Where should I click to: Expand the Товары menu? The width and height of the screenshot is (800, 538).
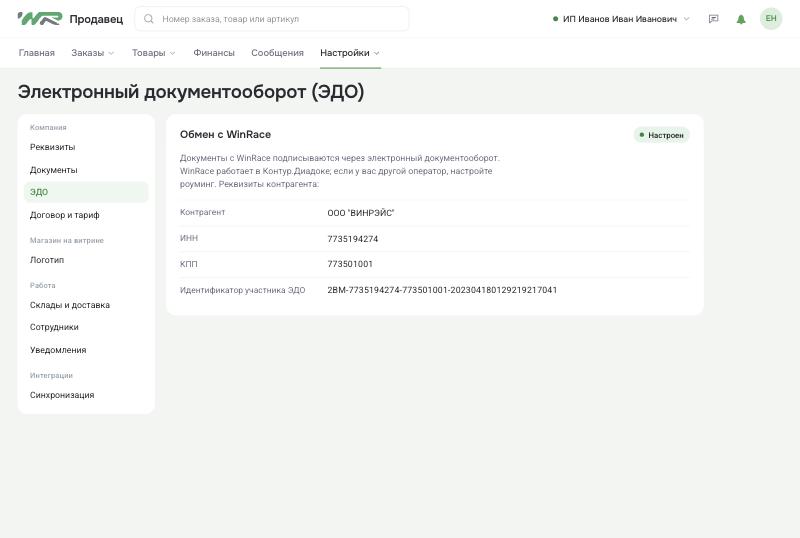point(154,53)
